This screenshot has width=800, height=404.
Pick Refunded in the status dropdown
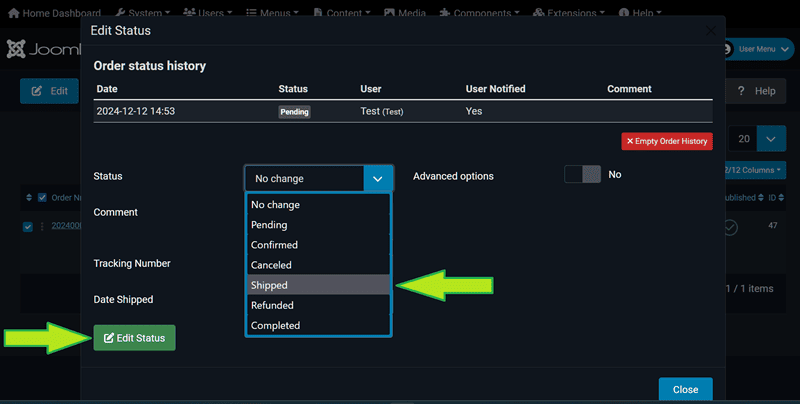click(318, 305)
